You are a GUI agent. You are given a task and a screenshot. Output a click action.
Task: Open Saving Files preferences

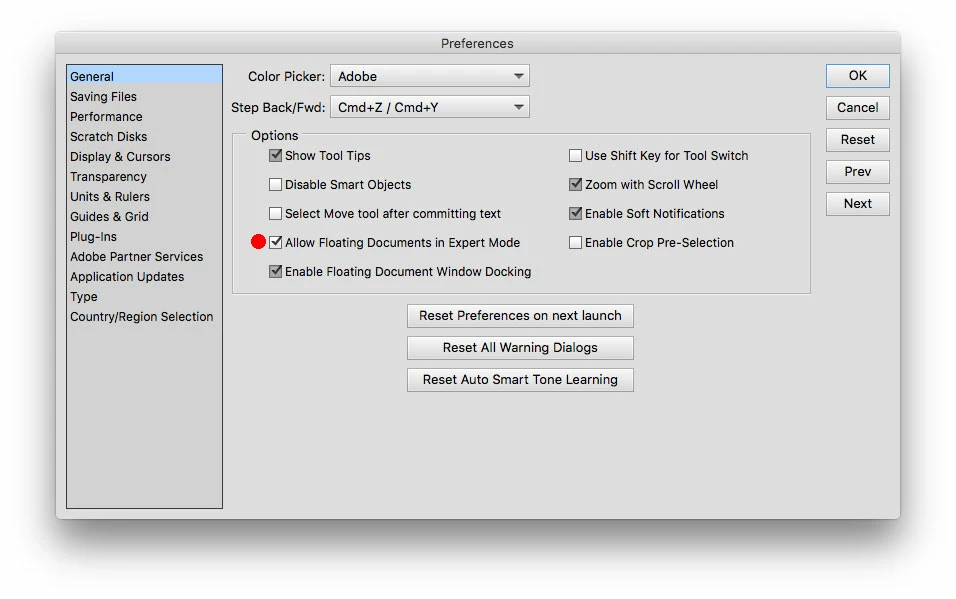pyautogui.click(x=144, y=96)
